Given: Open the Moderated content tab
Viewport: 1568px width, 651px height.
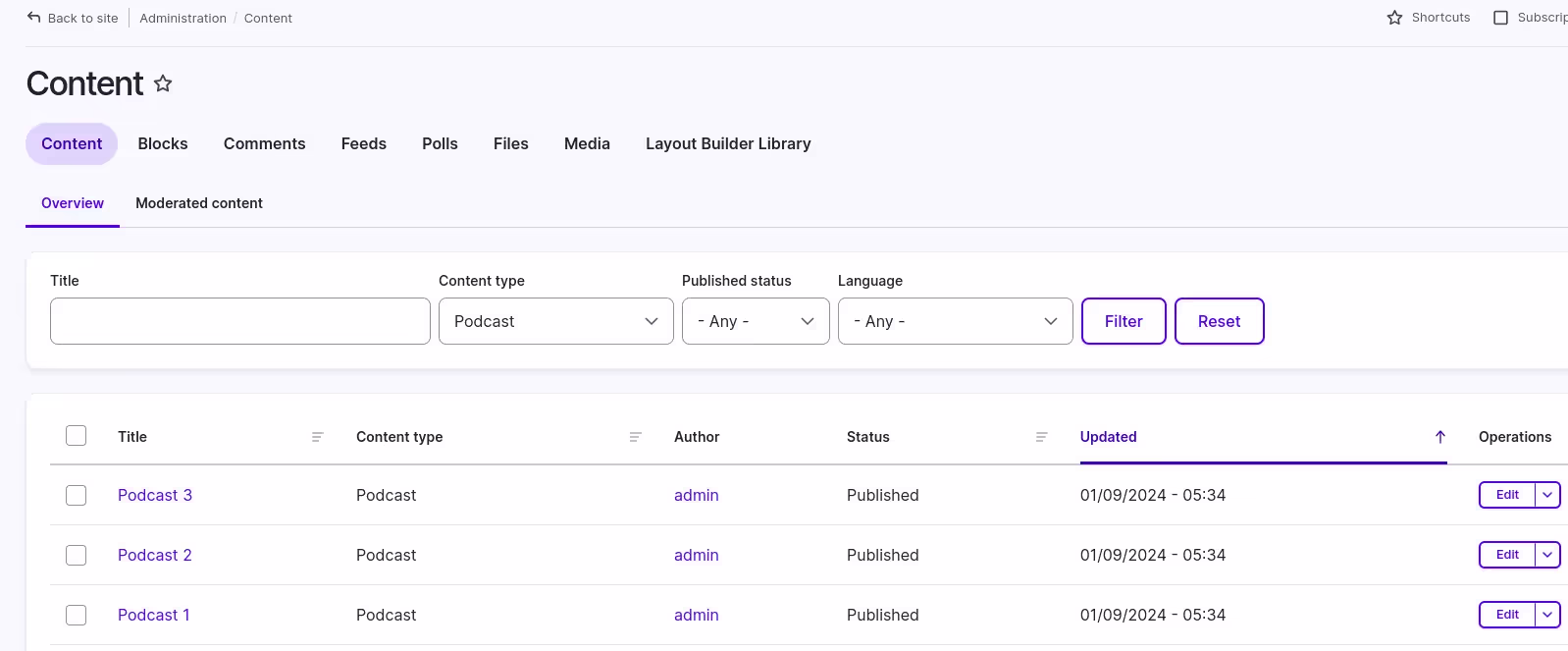Looking at the screenshot, I should 199,203.
